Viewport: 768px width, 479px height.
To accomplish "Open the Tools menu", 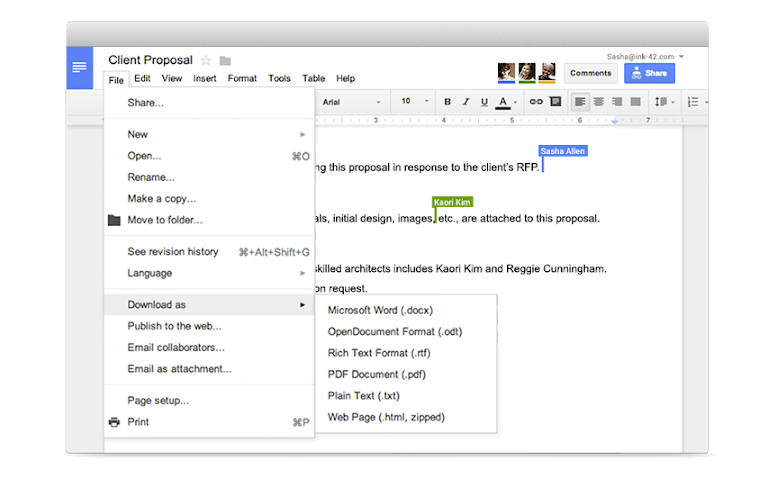I will coord(279,78).
